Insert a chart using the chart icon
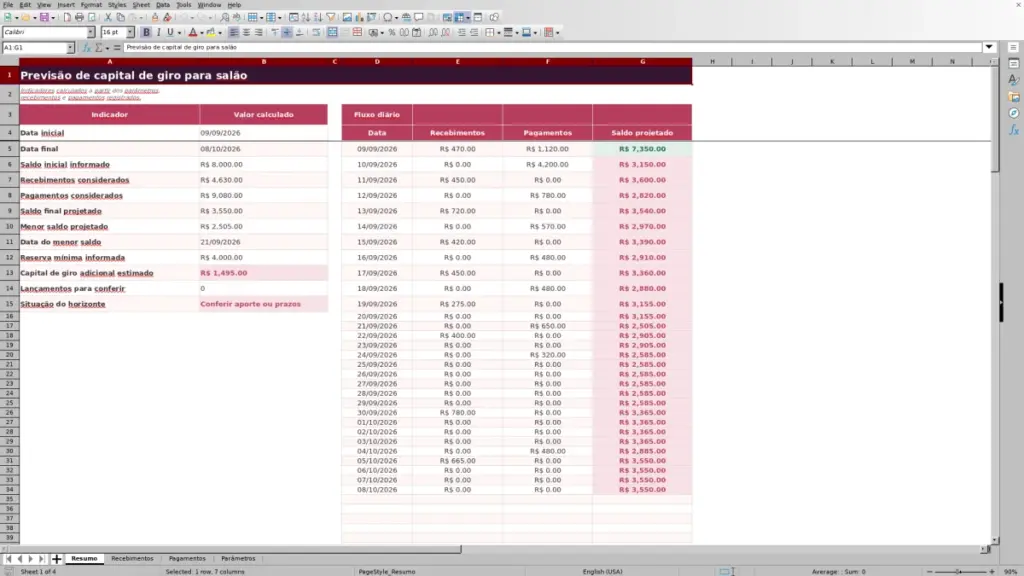1024x576 pixels. tap(359, 17)
